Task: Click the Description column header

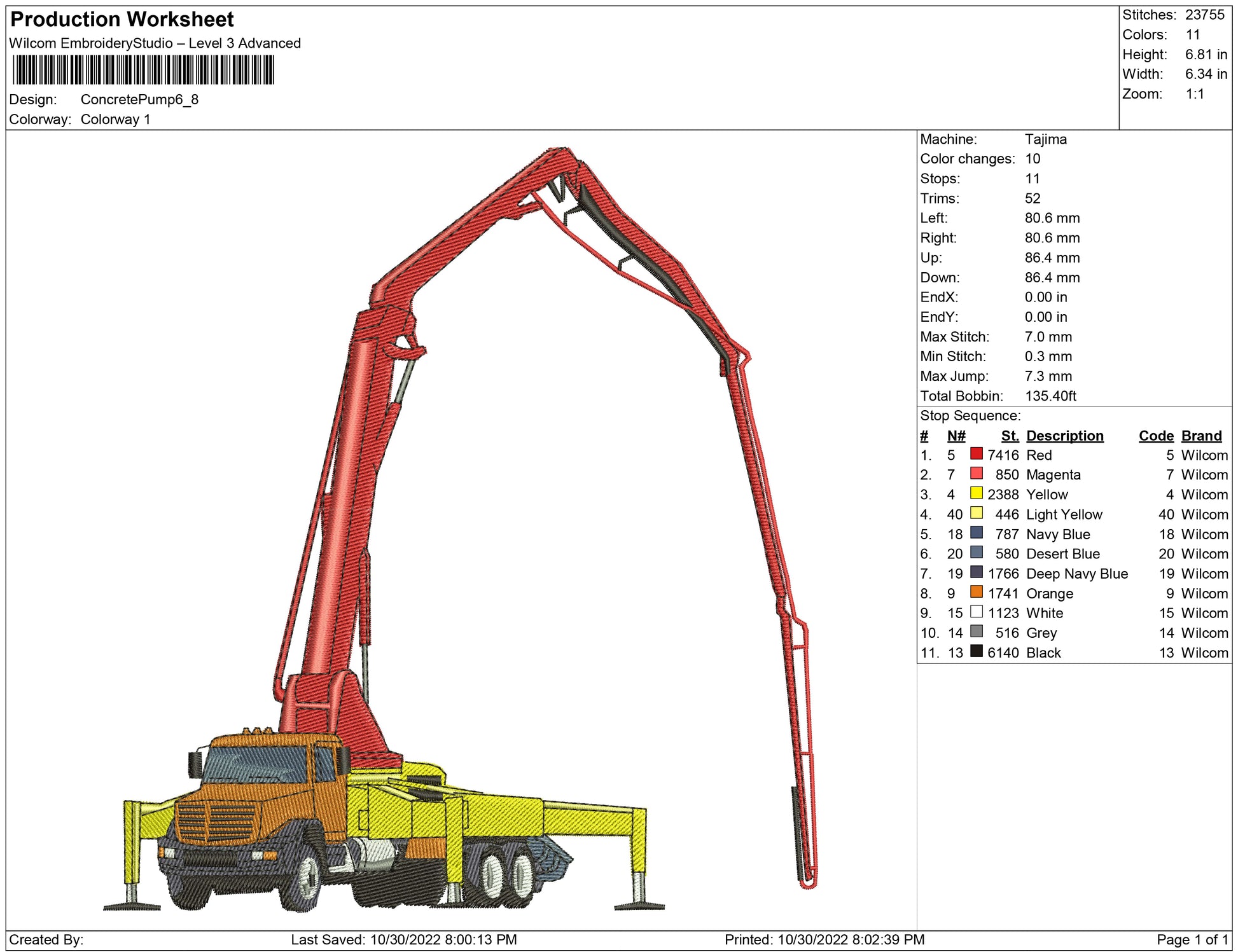Action: pyautogui.click(x=1064, y=436)
